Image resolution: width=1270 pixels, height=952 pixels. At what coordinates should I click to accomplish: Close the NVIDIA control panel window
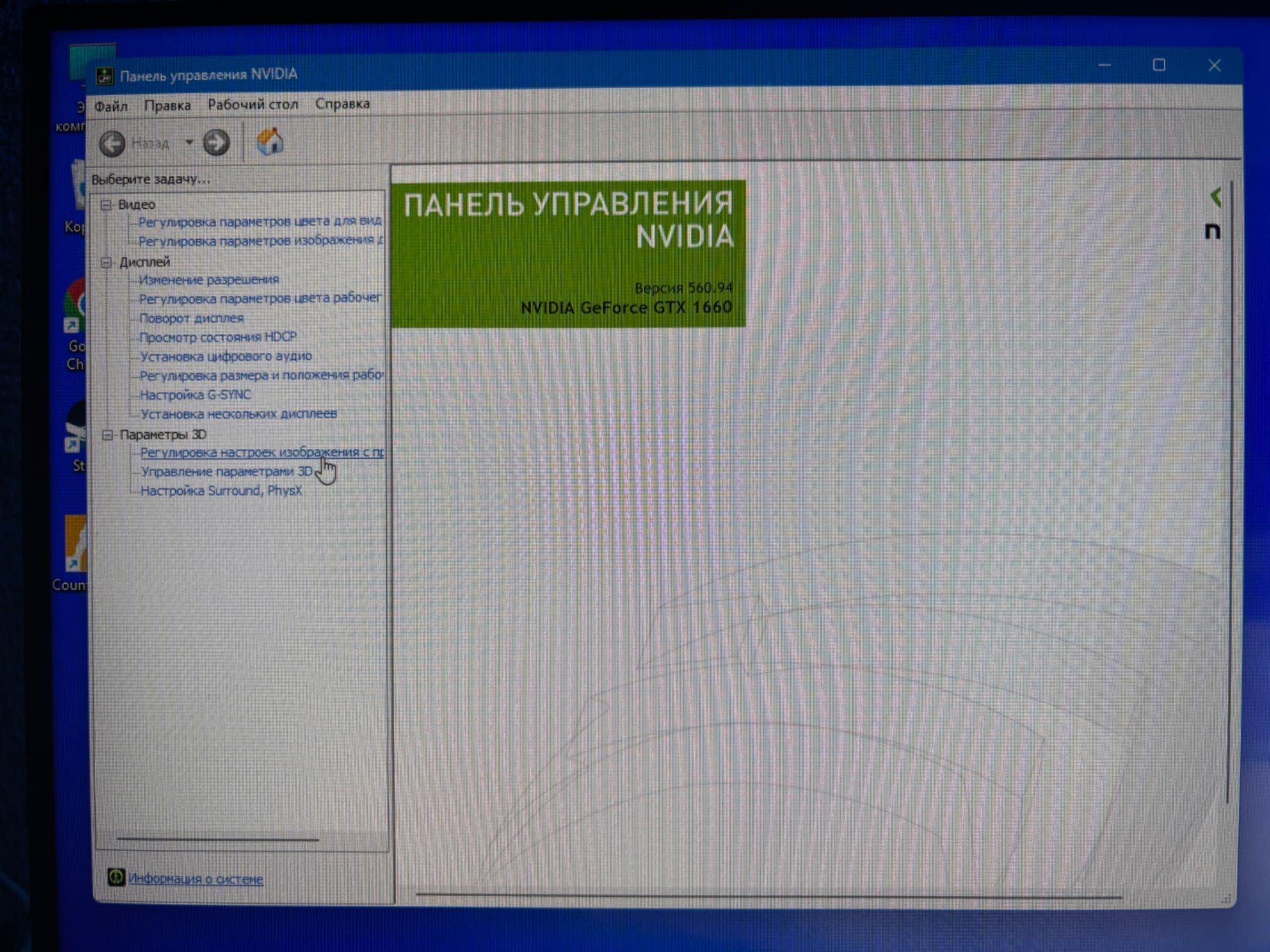tap(1214, 65)
